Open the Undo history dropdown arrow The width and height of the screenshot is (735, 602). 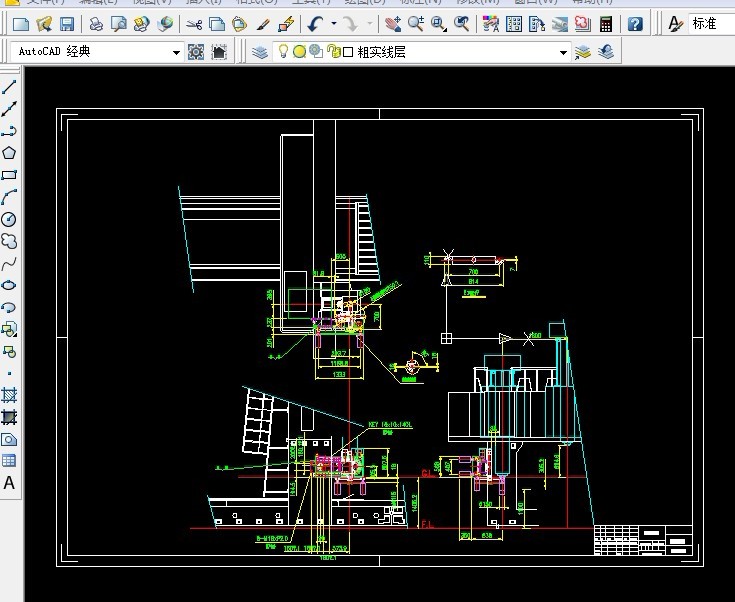pyautogui.click(x=333, y=23)
